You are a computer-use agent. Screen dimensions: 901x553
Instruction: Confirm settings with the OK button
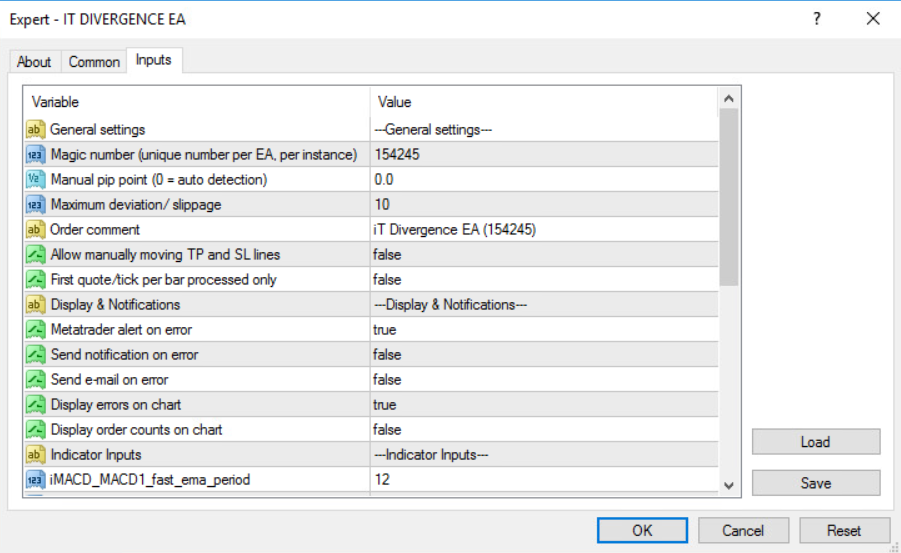[x=642, y=530]
